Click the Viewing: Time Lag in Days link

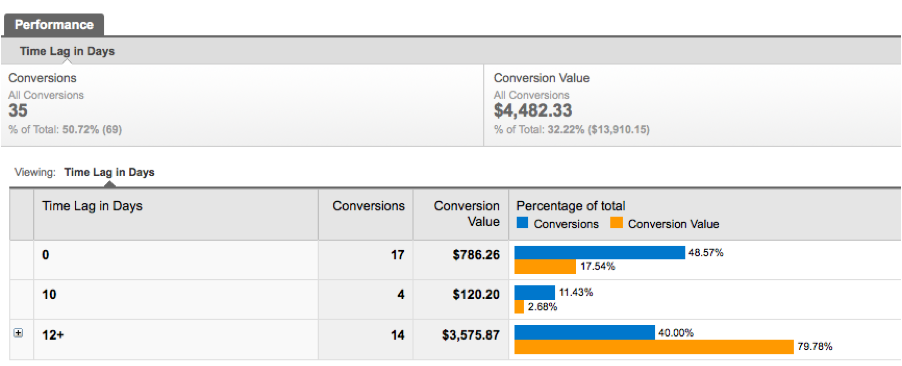(109, 172)
